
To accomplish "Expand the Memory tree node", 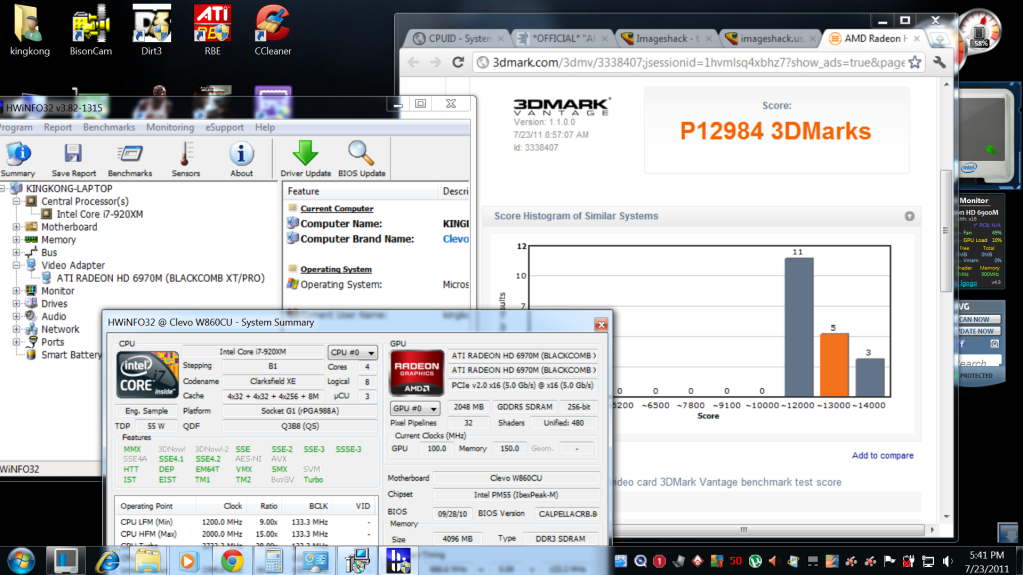I will (16, 240).
